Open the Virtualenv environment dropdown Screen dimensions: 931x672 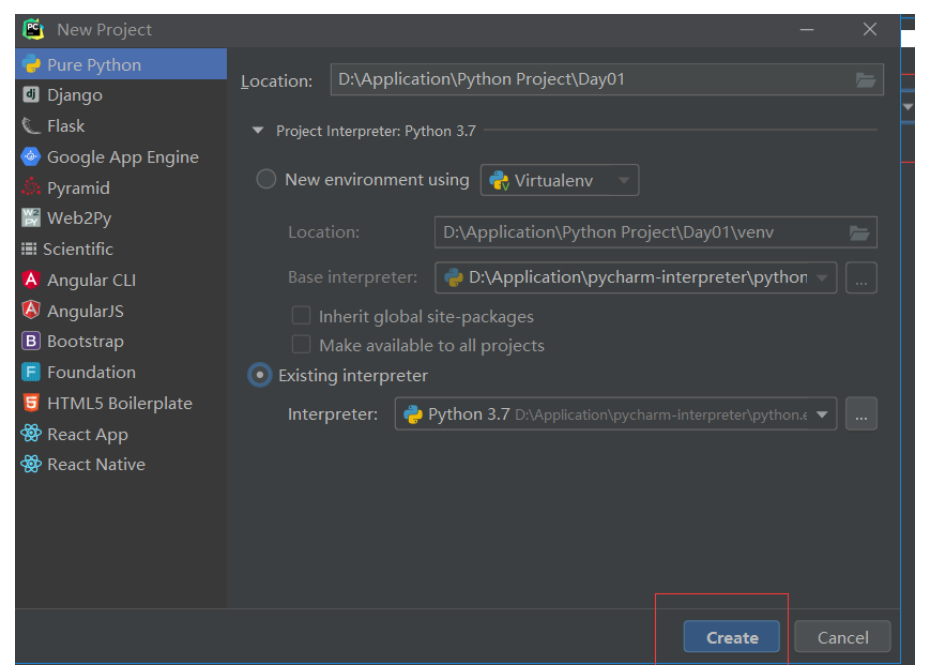[559, 180]
